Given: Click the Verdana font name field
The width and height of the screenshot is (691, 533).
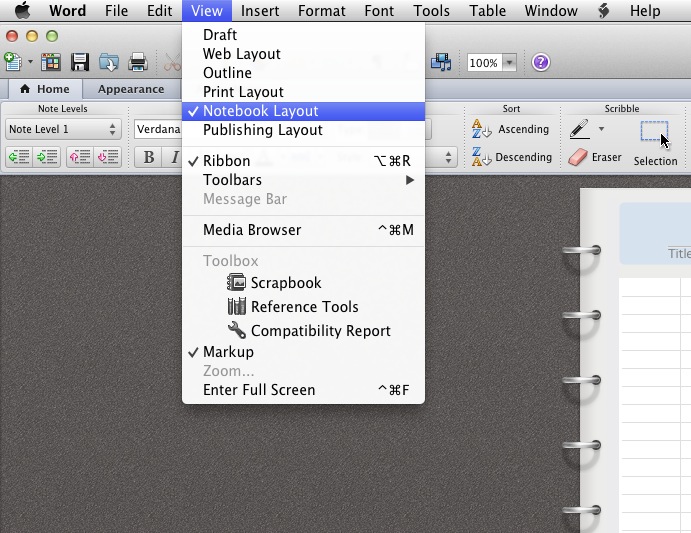Looking at the screenshot, I should click(x=159, y=129).
